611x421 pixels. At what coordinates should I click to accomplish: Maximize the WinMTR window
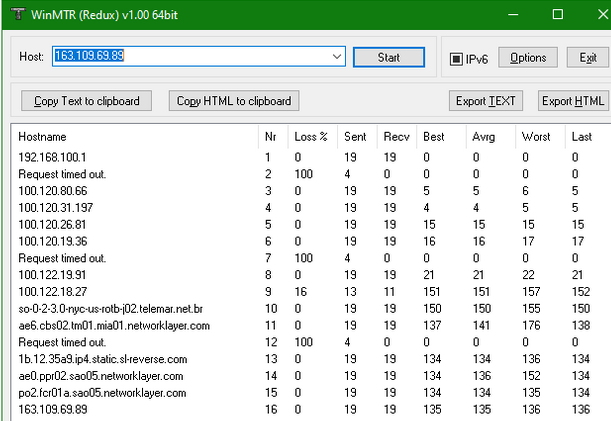558,14
